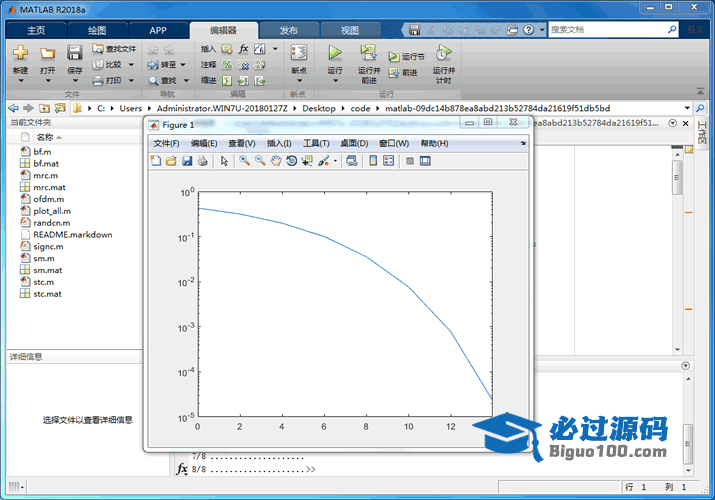
Task: Click the percent comment icon
Action: coord(227,65)
